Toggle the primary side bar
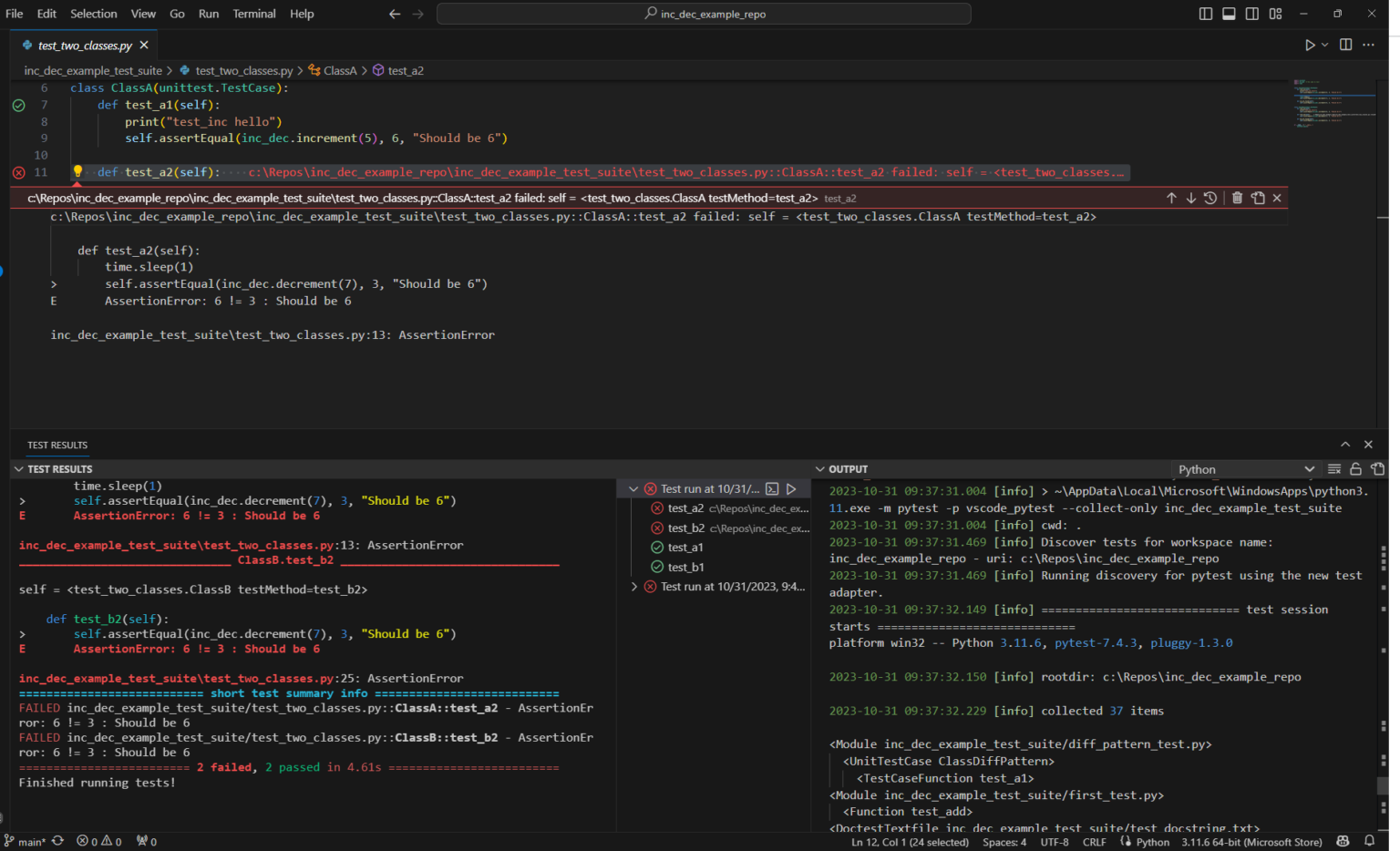This screenshot has height=851, width=1400. [x=1206, y=14]
